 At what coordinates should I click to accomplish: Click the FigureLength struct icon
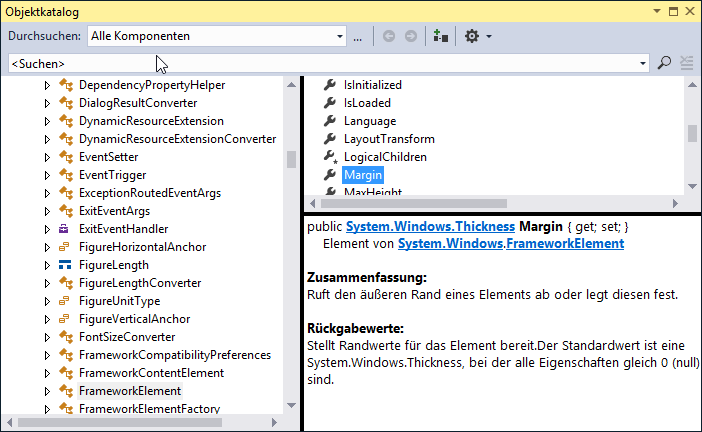tap(65, 265)
